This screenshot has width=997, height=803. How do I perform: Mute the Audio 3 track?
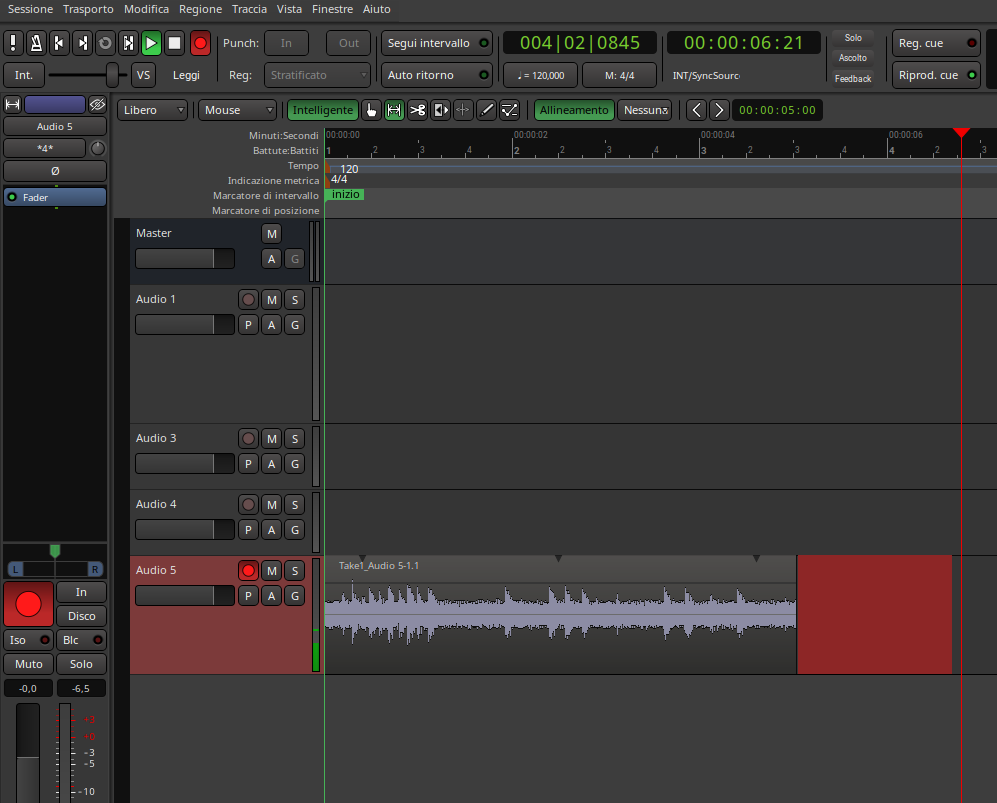[271, 438]
